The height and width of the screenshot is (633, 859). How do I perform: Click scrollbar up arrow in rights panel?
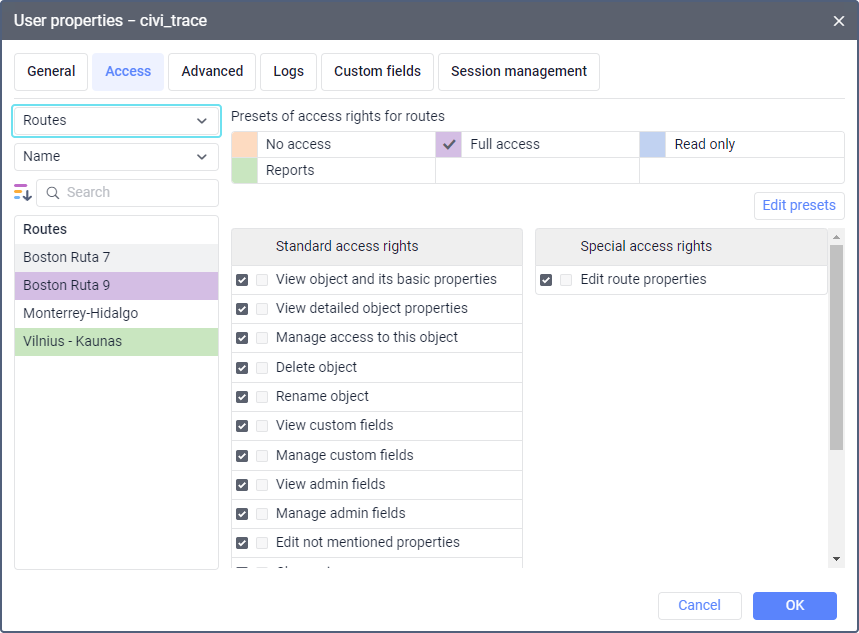(x=836, y=236)
